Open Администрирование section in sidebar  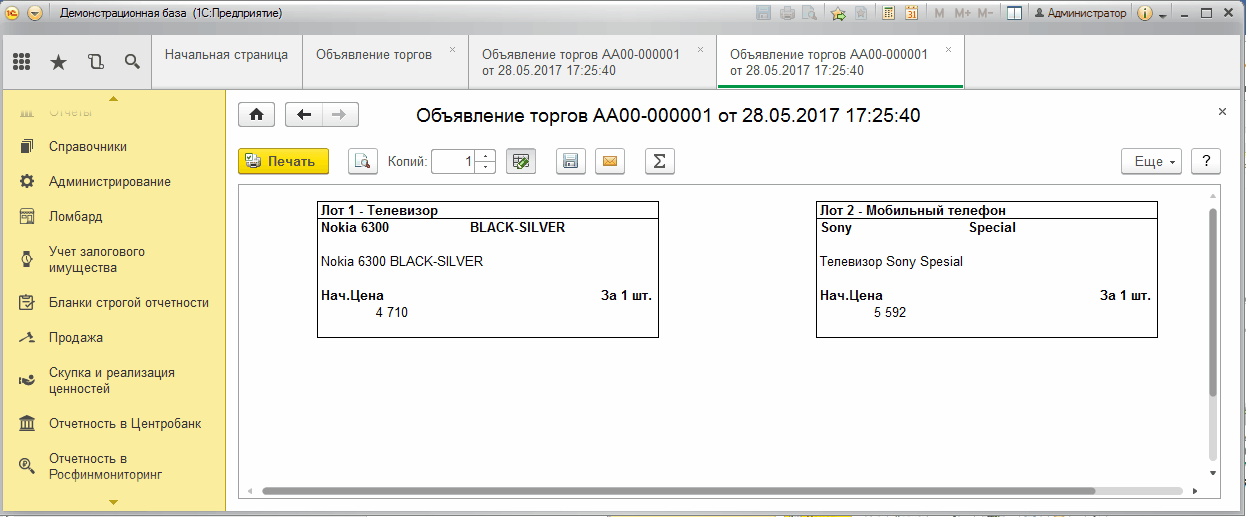(x=113, y=181)
